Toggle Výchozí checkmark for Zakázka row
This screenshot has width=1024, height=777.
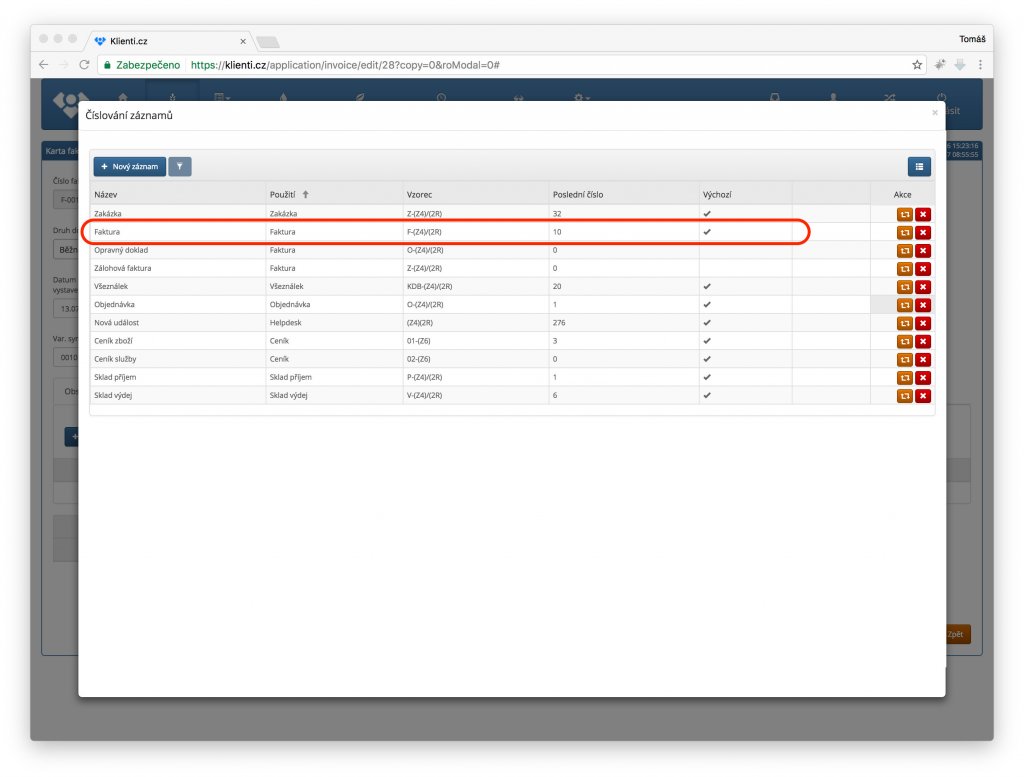(x=707, y=213)
